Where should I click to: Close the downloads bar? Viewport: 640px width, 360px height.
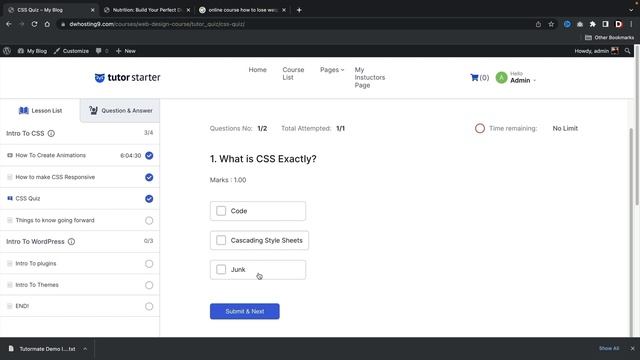[632, 349]
